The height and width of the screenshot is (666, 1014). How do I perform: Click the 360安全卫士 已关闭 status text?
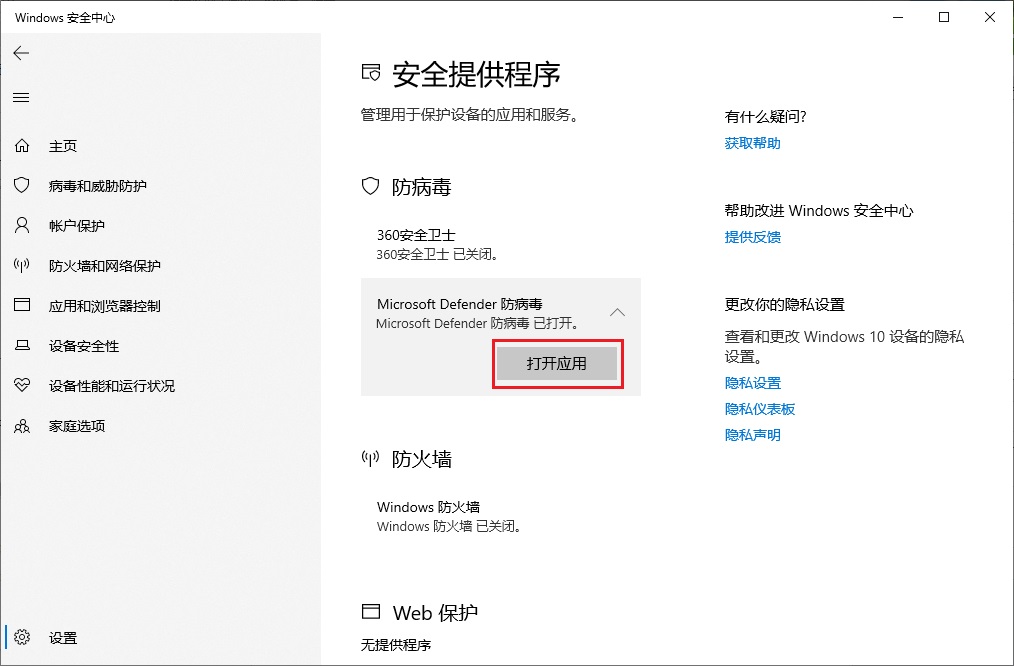coord(437,254)
